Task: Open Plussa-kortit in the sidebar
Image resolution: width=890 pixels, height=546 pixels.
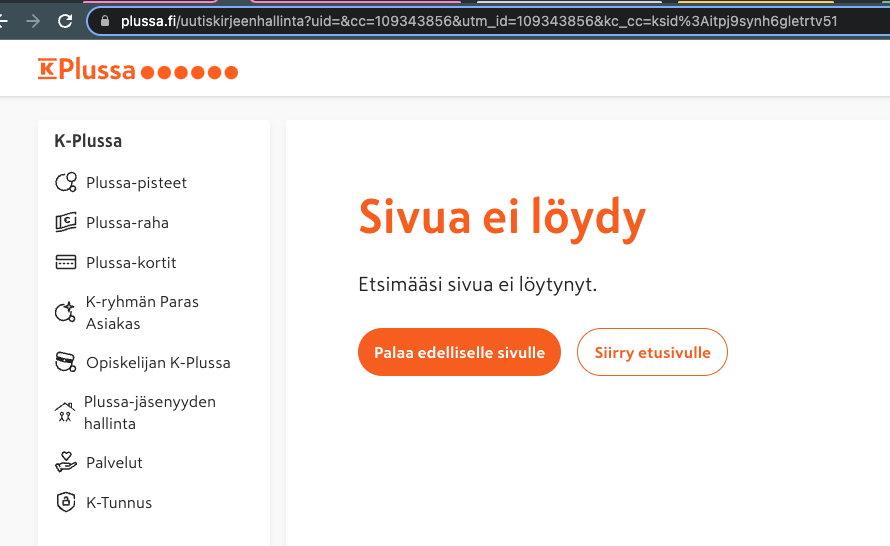Action: tap(131, 263)
